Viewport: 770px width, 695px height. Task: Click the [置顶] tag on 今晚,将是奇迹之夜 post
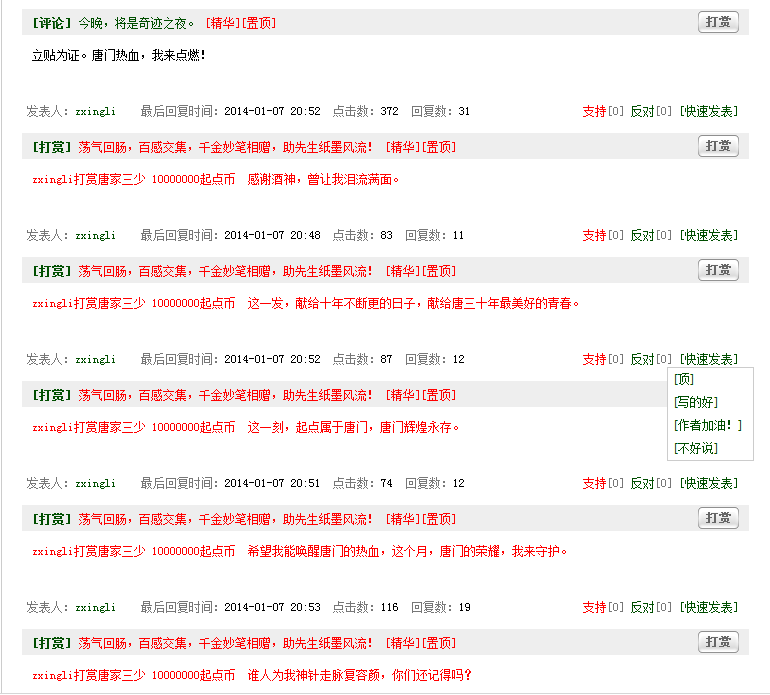tap(258, 23)
